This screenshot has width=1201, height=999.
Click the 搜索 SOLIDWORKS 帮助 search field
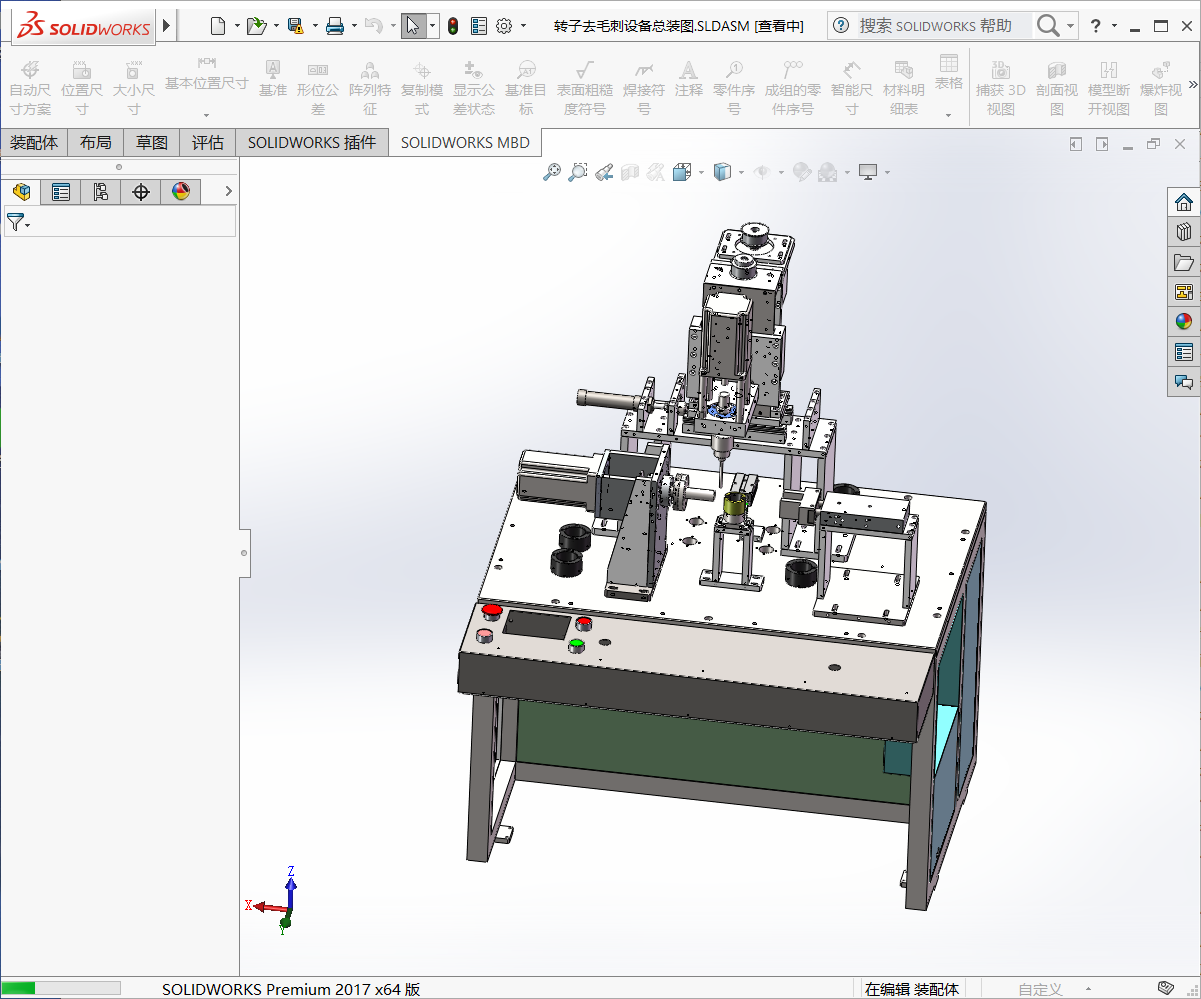[x=935, y=26]
